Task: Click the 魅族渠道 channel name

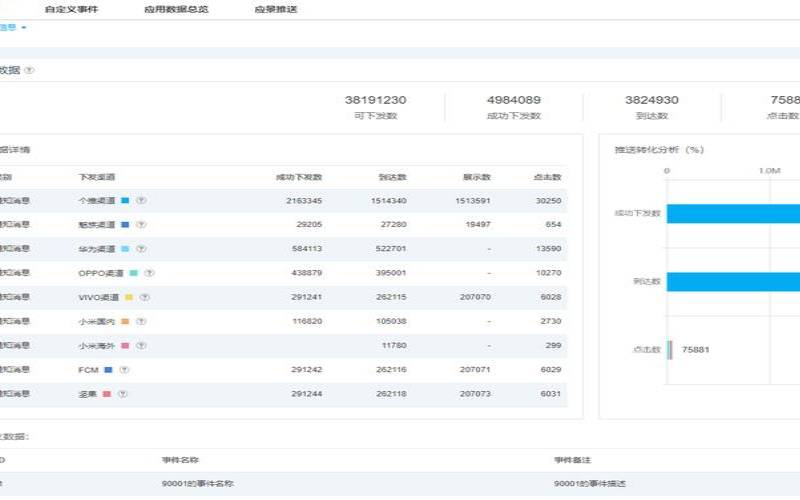Action: 96,224
